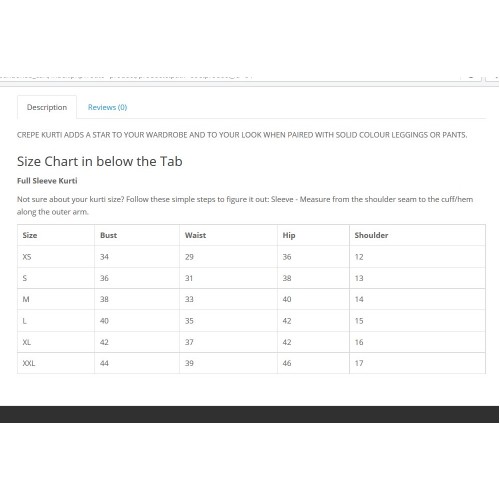Click the S size row label

click(x=25, y=278)
